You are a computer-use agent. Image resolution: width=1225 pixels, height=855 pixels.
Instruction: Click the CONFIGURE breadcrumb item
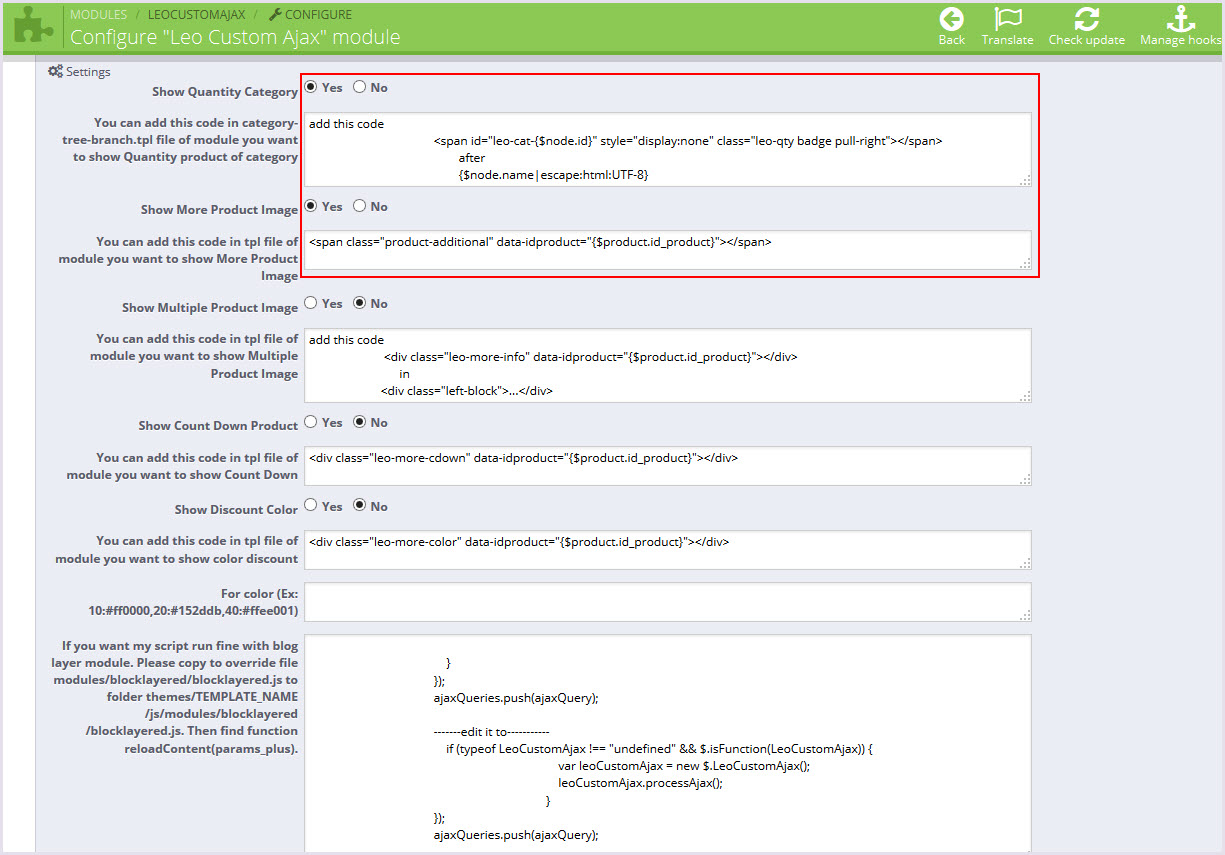click(318, 15)
